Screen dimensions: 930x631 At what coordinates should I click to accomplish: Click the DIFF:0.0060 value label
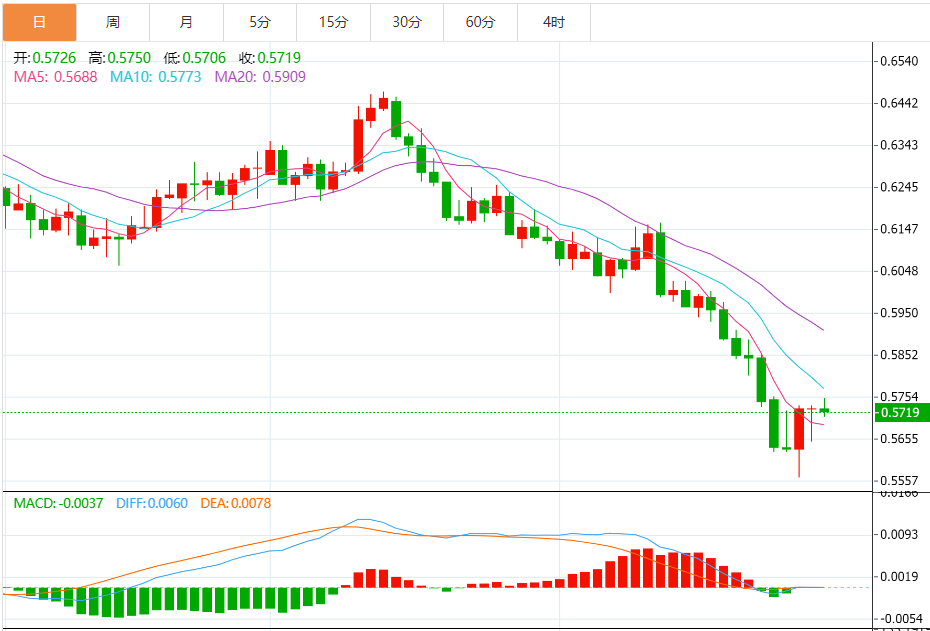pos(152,503)
